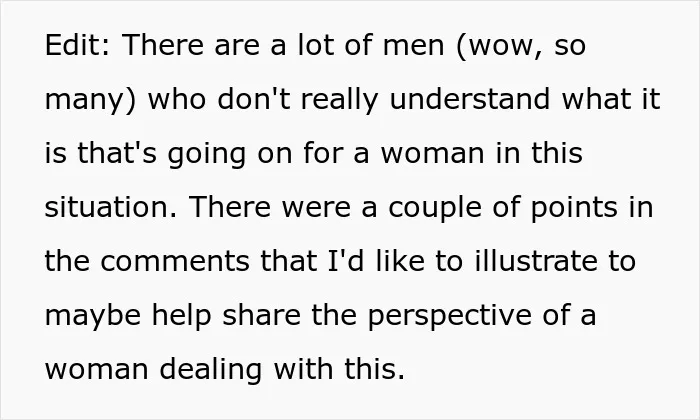Click the word "that's" in the third line
The image size is (700, 420).
click(x=117, y=153)
